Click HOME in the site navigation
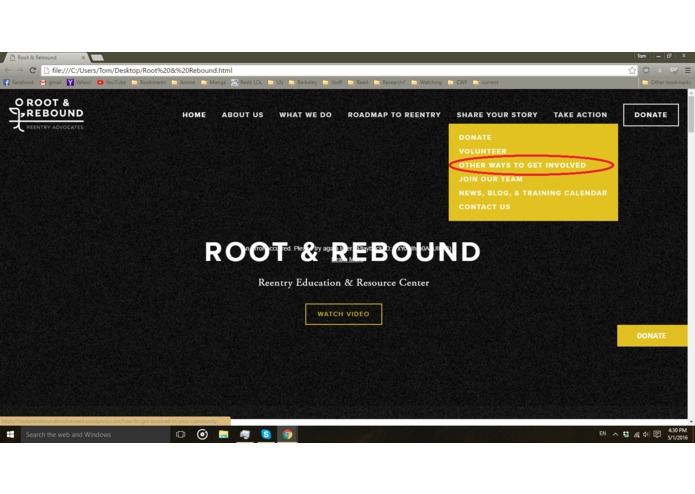695x494 pixels. [x=194, y=115]
